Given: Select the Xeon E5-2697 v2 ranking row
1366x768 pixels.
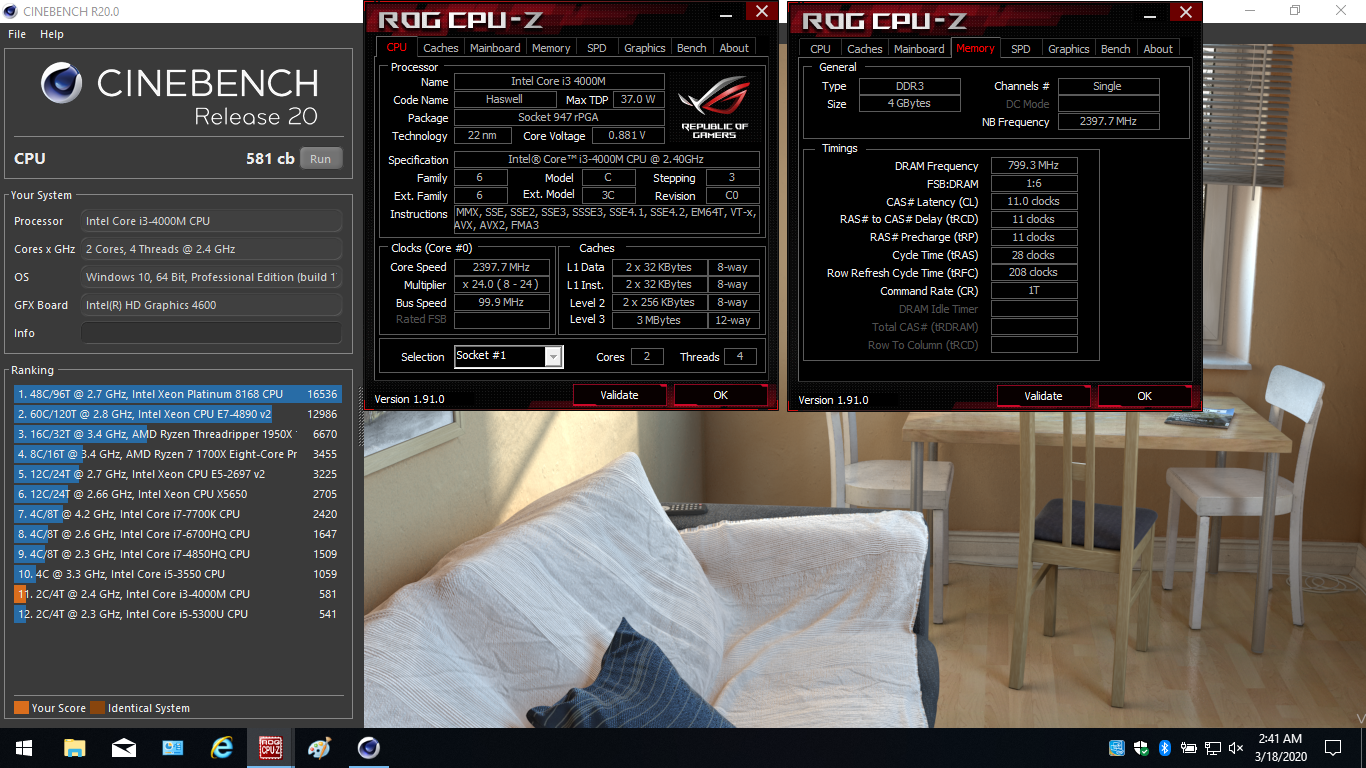Looking at the screenshot, I should click(x=177, y=474).
